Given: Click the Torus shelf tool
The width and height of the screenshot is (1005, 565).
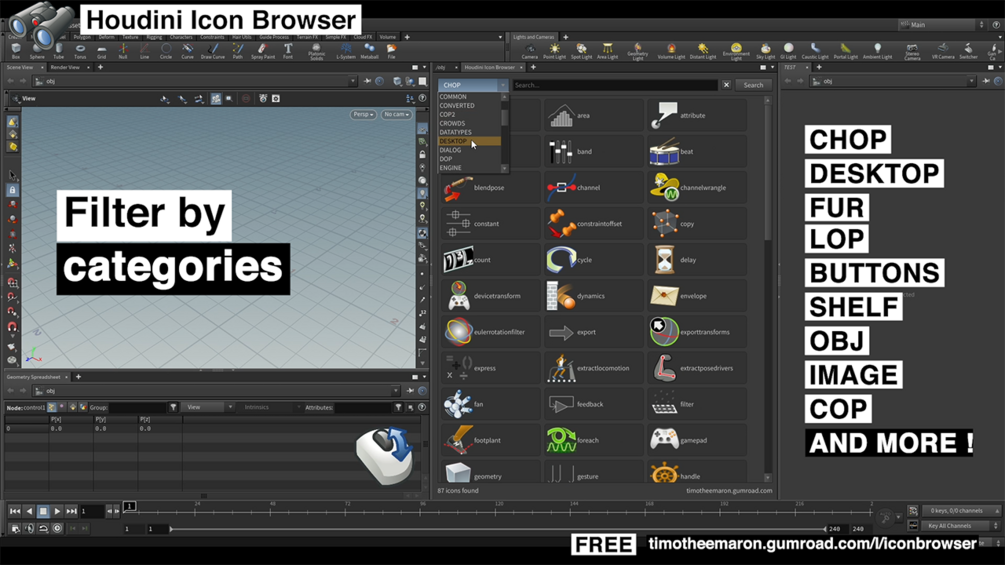Looking at the screenshot, I should pos(80,51).
